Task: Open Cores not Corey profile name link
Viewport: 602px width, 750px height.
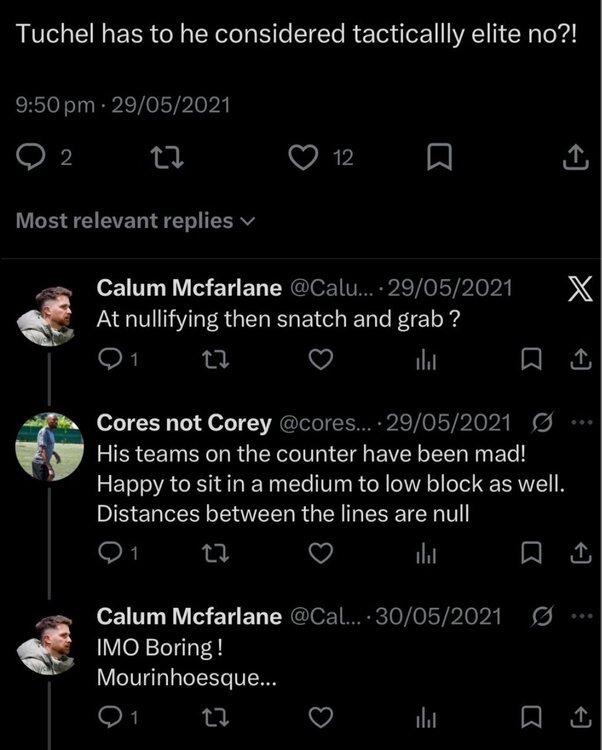Action: 184,423
